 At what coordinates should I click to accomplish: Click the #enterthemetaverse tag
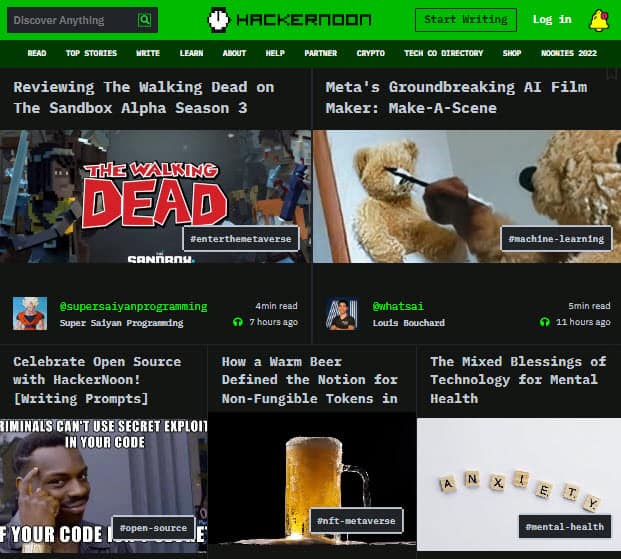241,238
